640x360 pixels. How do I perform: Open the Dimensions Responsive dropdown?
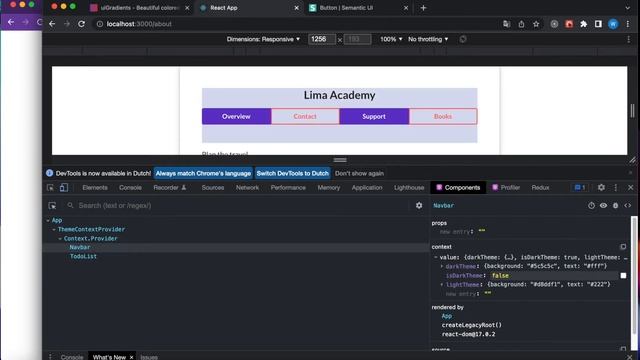pyautogui.click(x=263, y=39)
